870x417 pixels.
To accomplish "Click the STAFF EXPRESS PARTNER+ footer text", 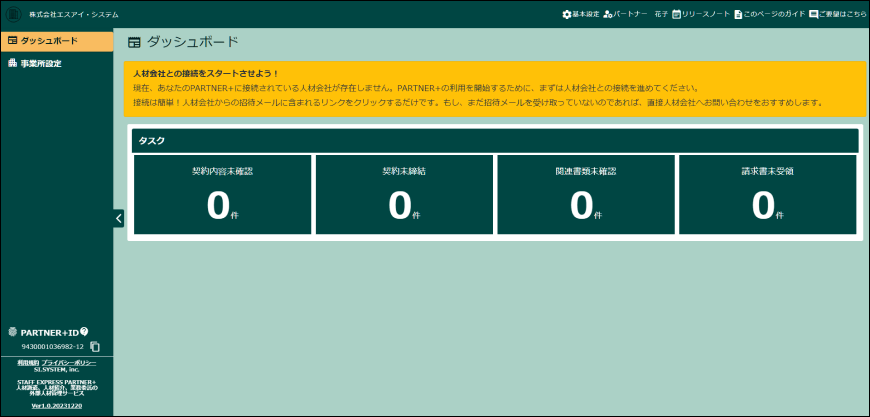I will coord(57,383).
